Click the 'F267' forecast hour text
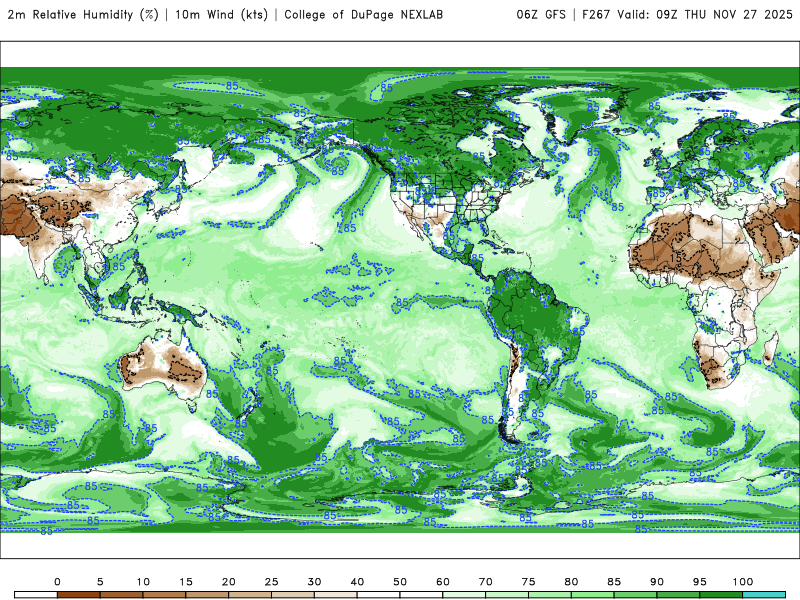800x600 pixels. pyautogui.click(x=596, y=15)
